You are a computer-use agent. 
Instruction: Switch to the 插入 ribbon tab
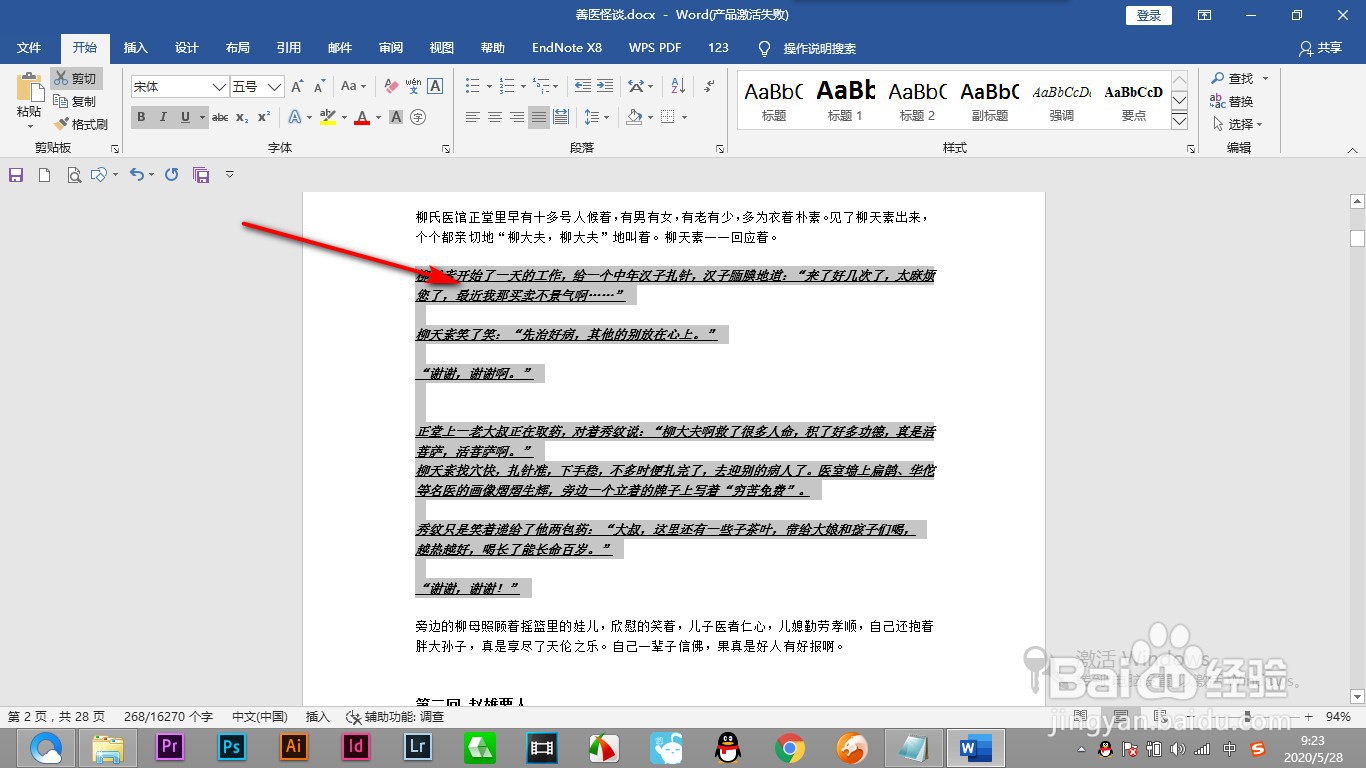[135, 47]
